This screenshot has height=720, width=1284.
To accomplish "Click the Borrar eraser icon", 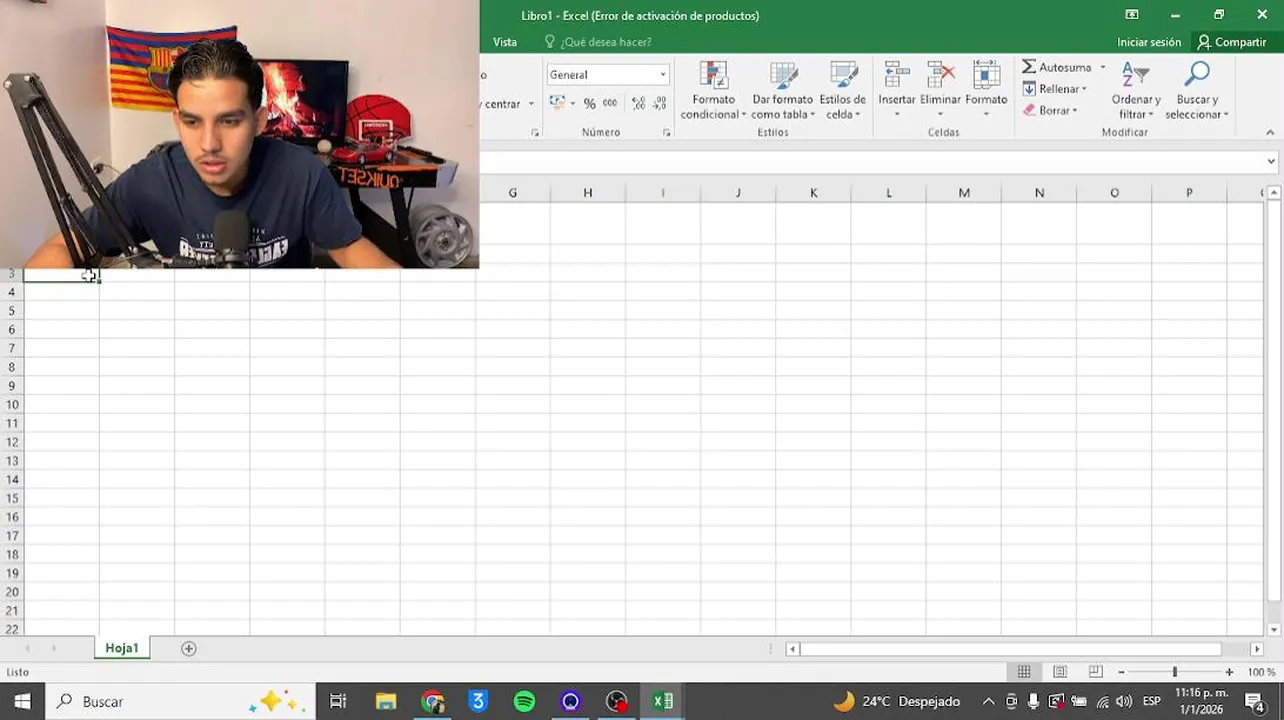I will tap(1029, 110).
